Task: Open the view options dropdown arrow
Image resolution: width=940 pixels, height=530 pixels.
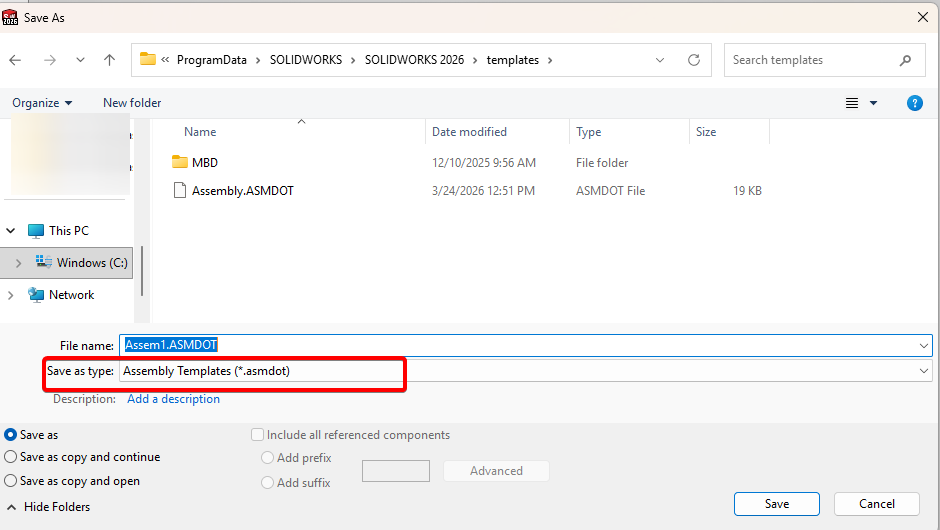Action: click(873, 103)
